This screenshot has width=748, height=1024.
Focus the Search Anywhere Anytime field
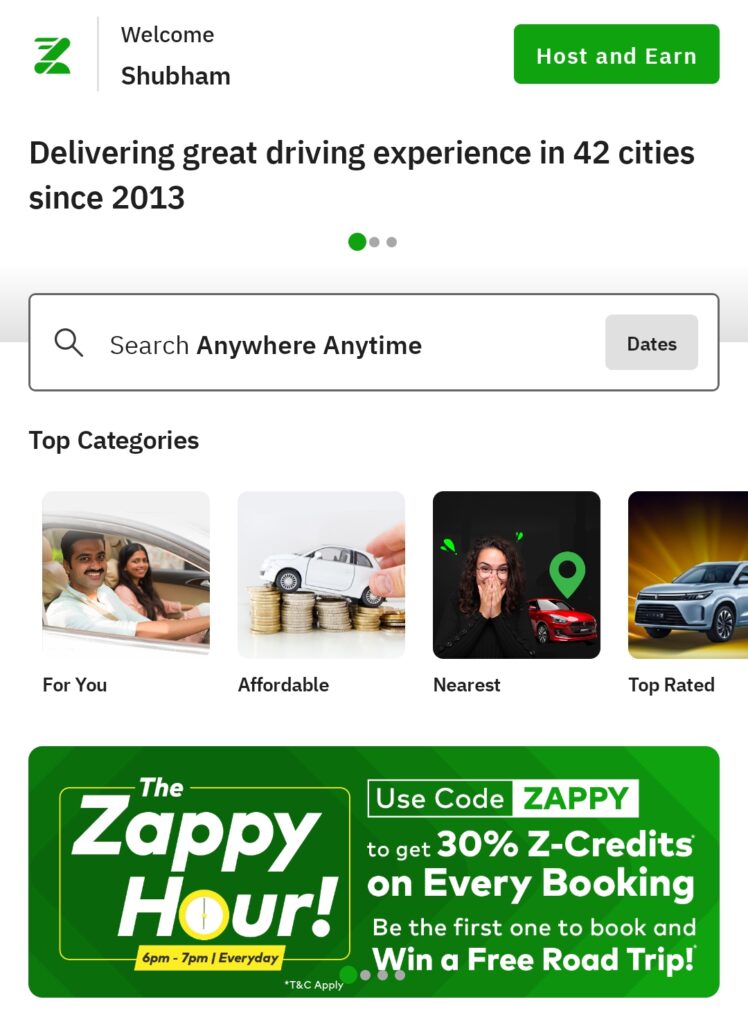(374, 343)
